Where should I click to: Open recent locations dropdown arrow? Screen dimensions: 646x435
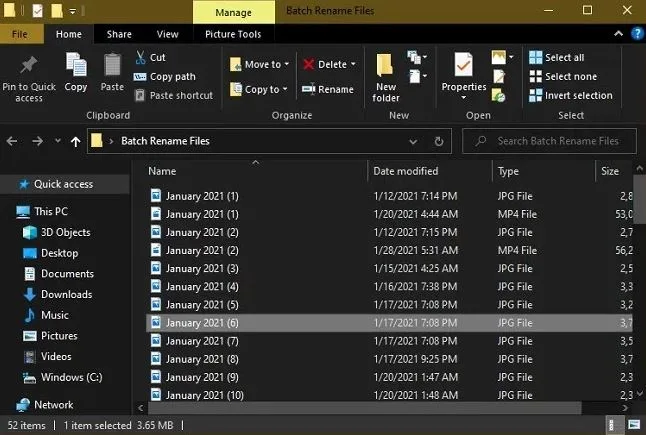point(58,141)
